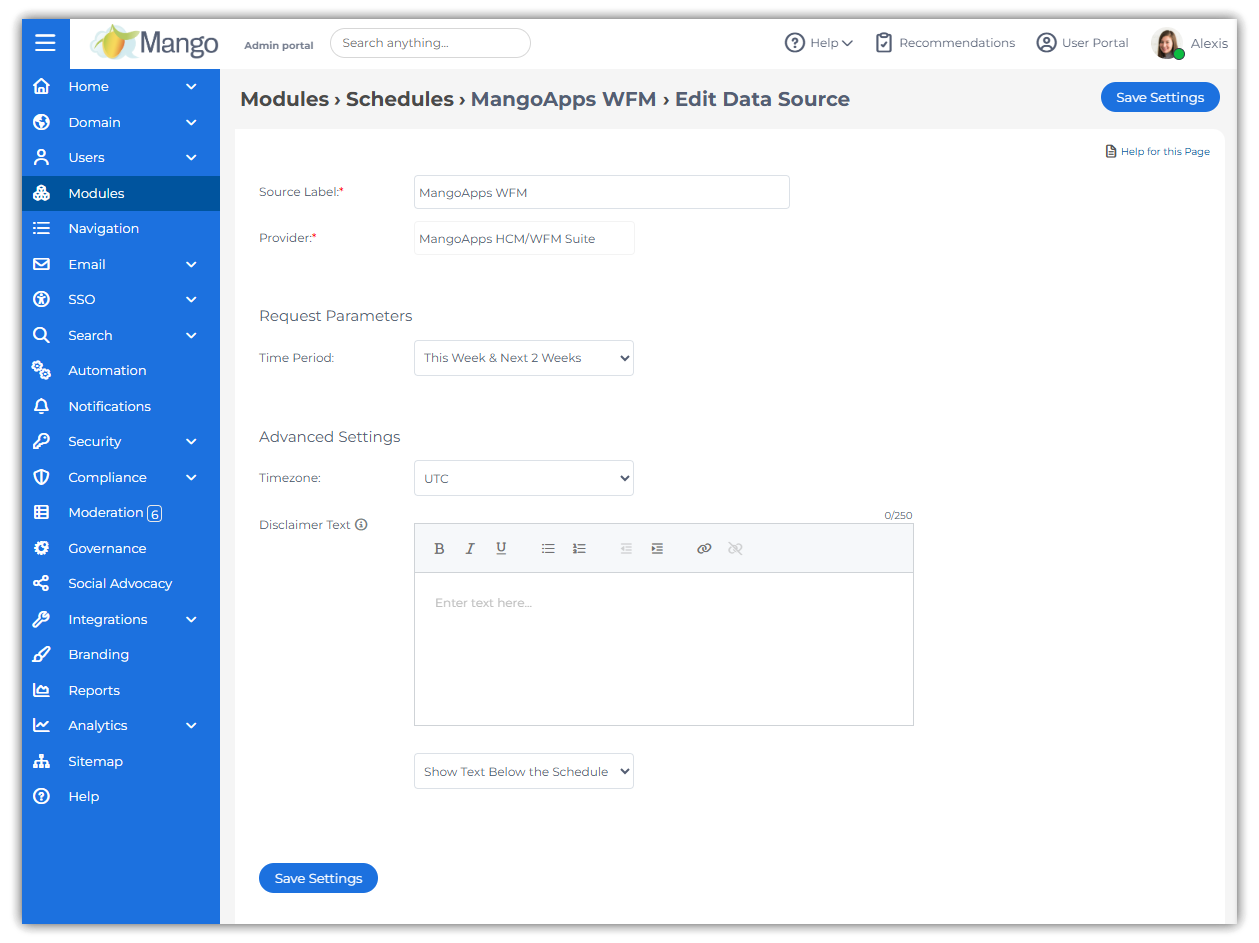Click the insert link icon
Image resolution: width=1259 pixels, height=943 pixels.
704,549
